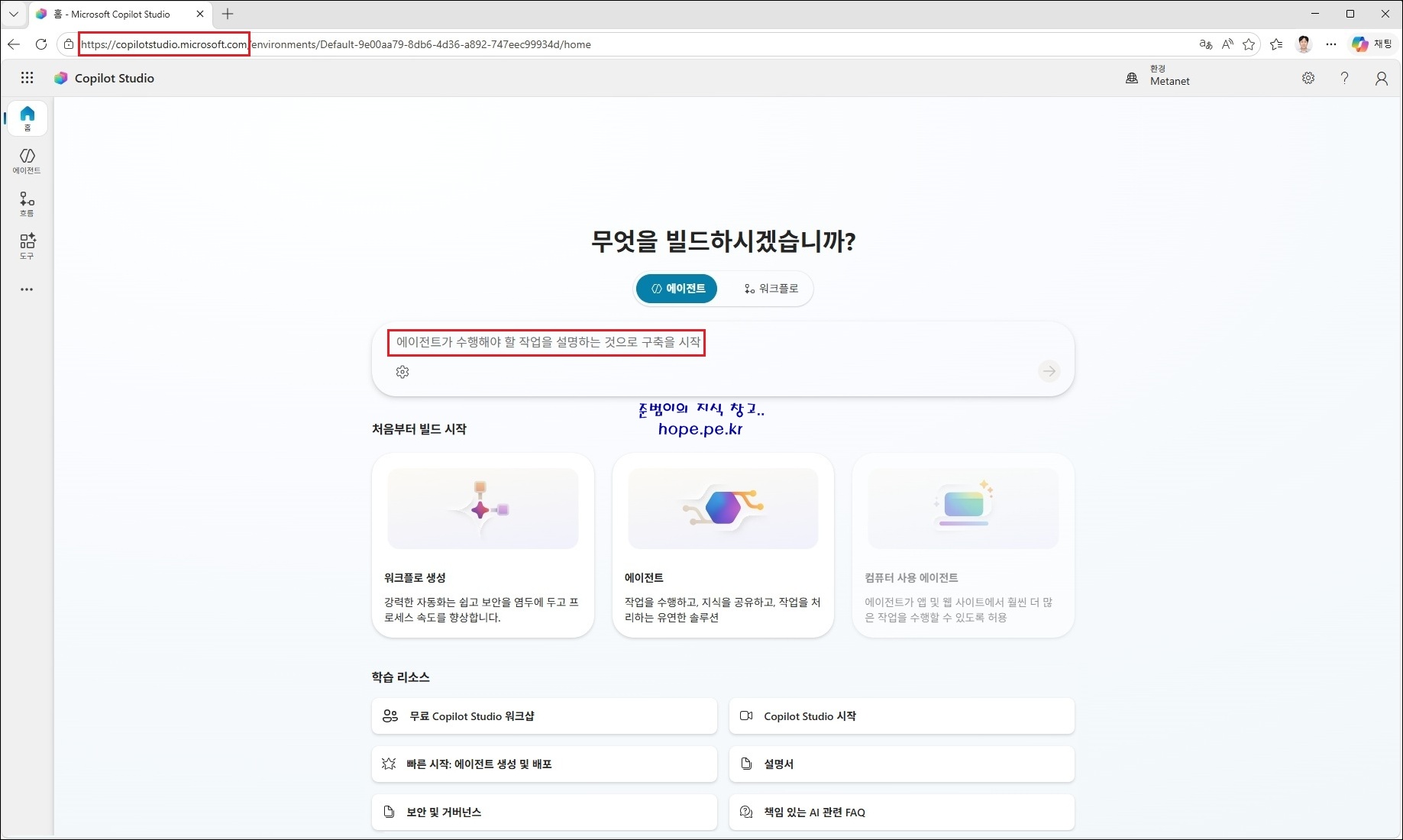Click the Copilot Studio logo
This screenshot has width=1403, height=840.
click(61, 78)
